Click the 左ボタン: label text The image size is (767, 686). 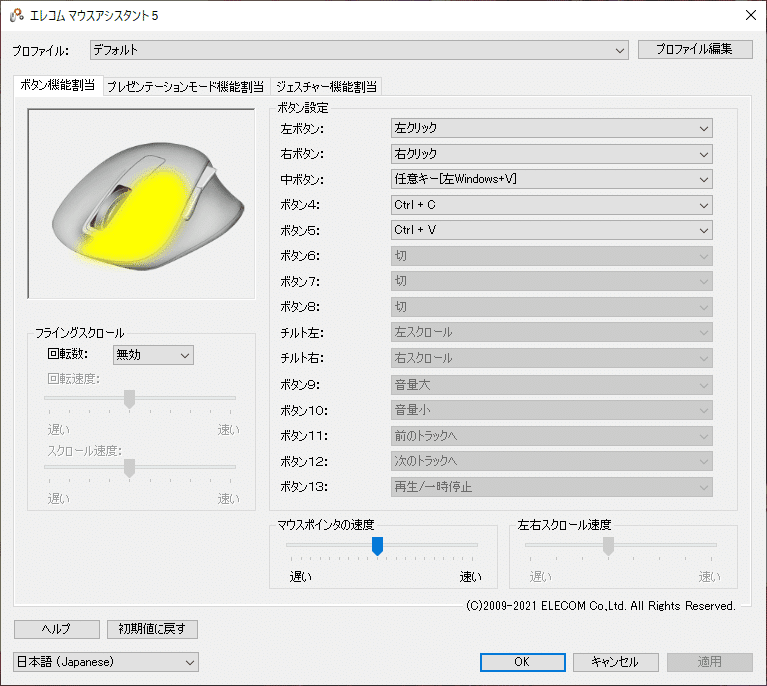click(x=302, y=129)
